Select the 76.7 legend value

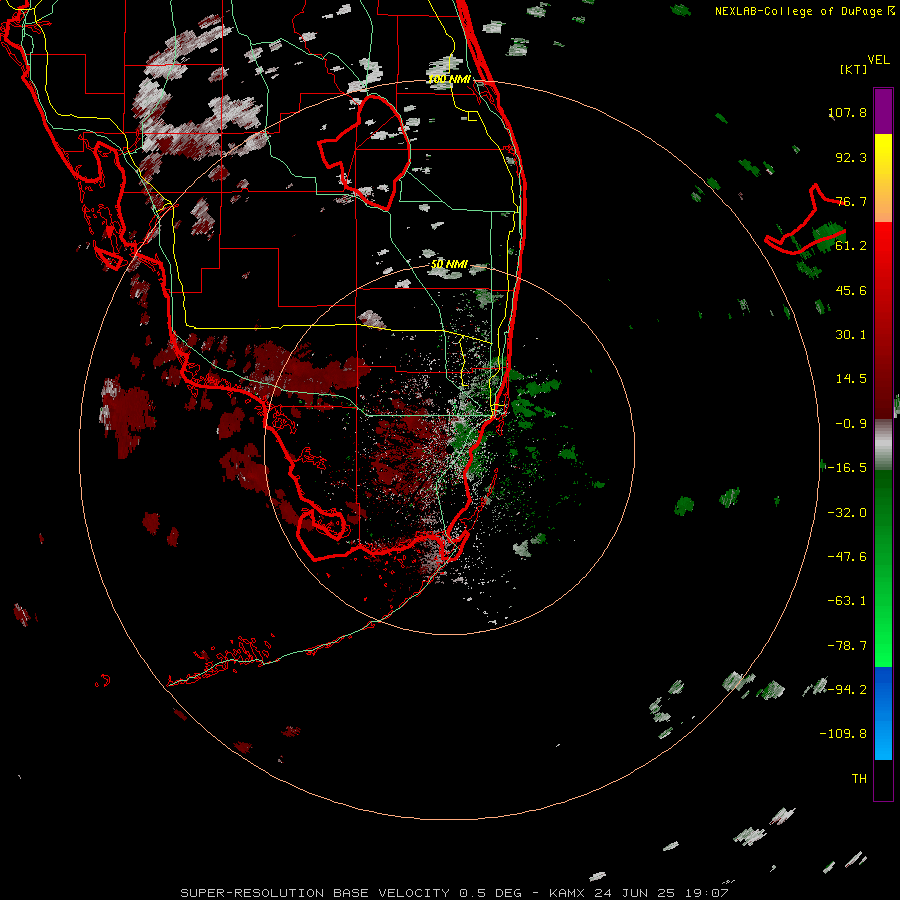pos(851,201)
